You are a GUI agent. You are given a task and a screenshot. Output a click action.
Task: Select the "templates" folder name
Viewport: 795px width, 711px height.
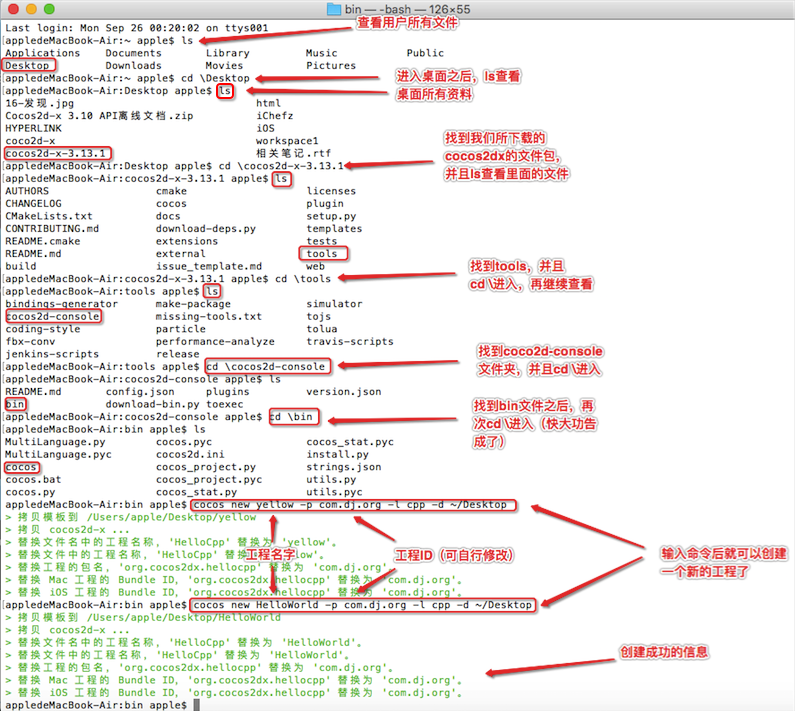click(334, 228)
